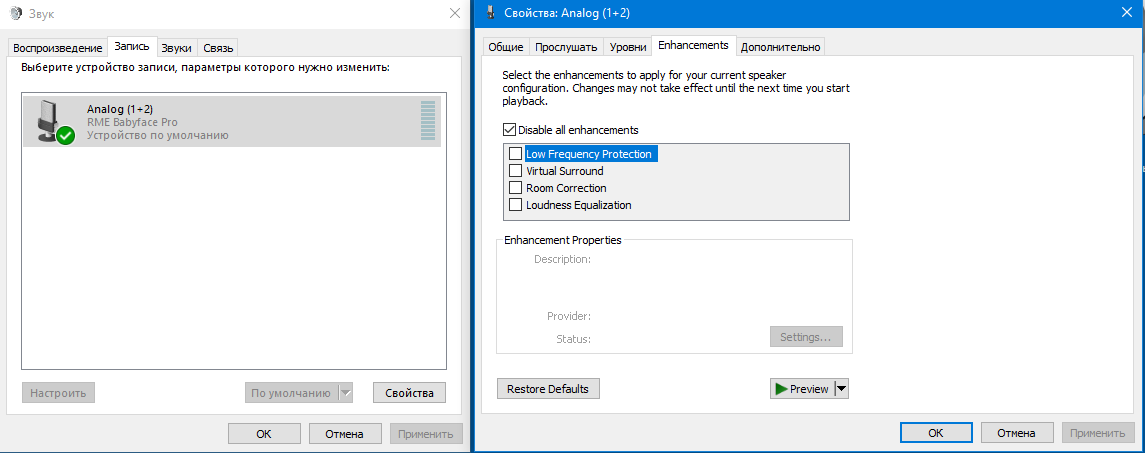
Task: Click the input level meter of Analog device
Action: pyautogui.click(x=428, y=121)
